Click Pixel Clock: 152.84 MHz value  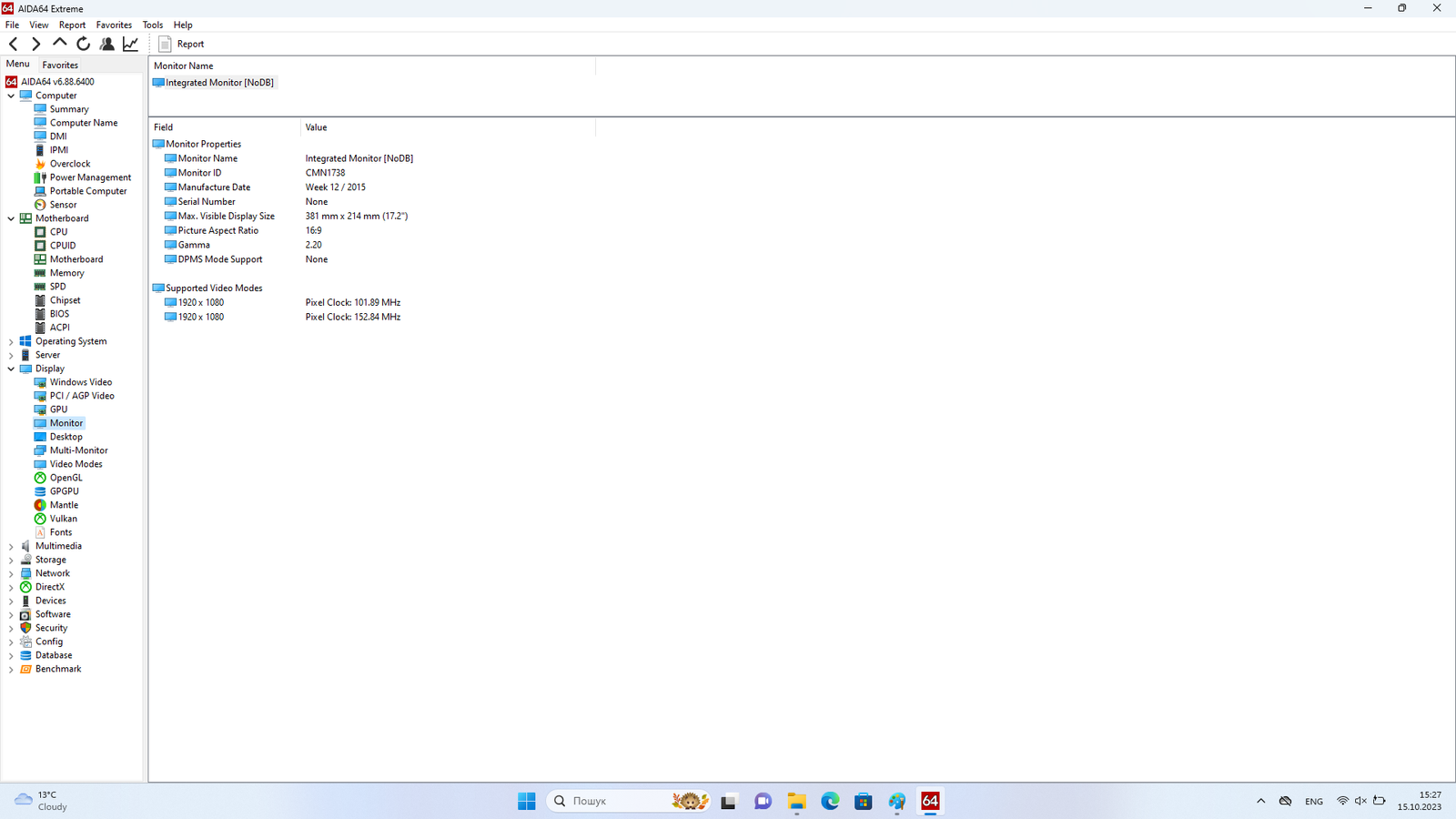point(353,317)
